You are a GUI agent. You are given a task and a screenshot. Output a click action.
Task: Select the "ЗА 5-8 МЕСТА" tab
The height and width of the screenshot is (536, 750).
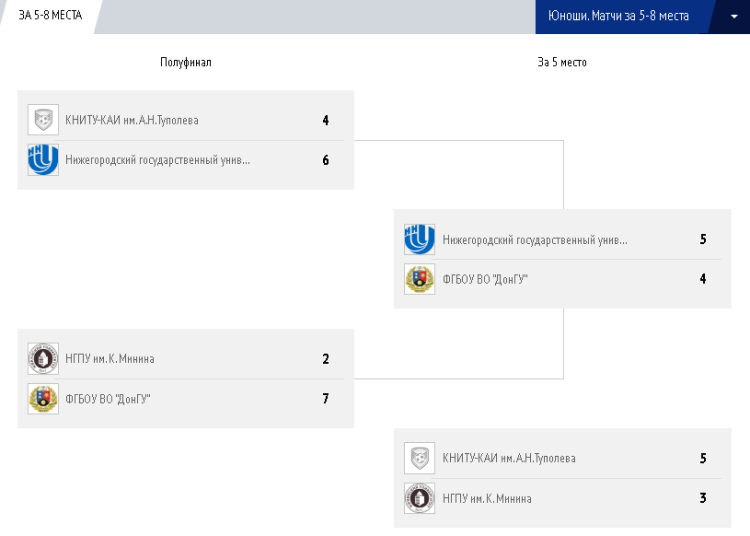(50, 16)
